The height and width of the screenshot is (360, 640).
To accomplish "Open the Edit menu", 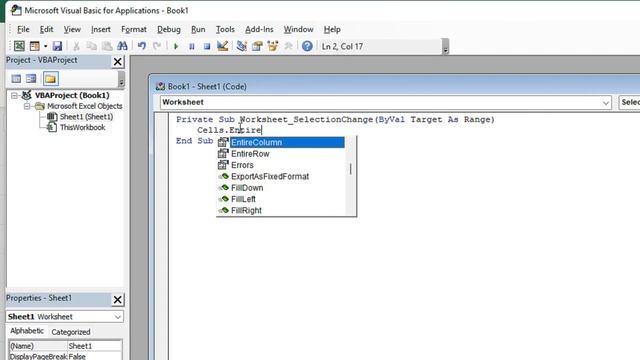I will tap(46, 29).
